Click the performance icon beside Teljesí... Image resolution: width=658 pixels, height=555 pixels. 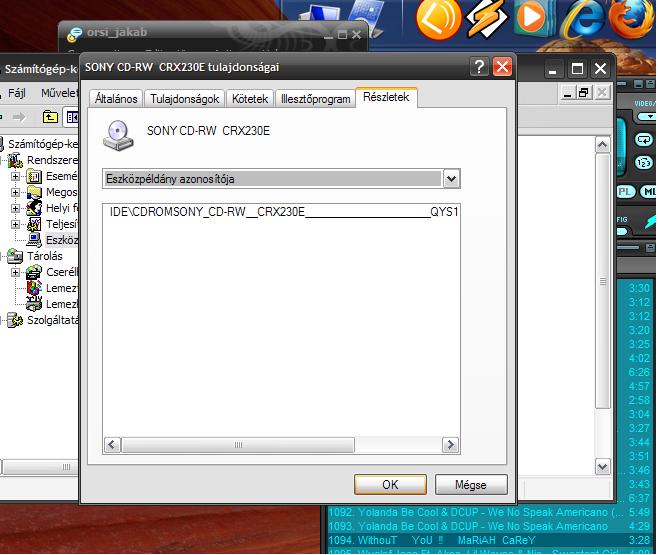point(34,224)
